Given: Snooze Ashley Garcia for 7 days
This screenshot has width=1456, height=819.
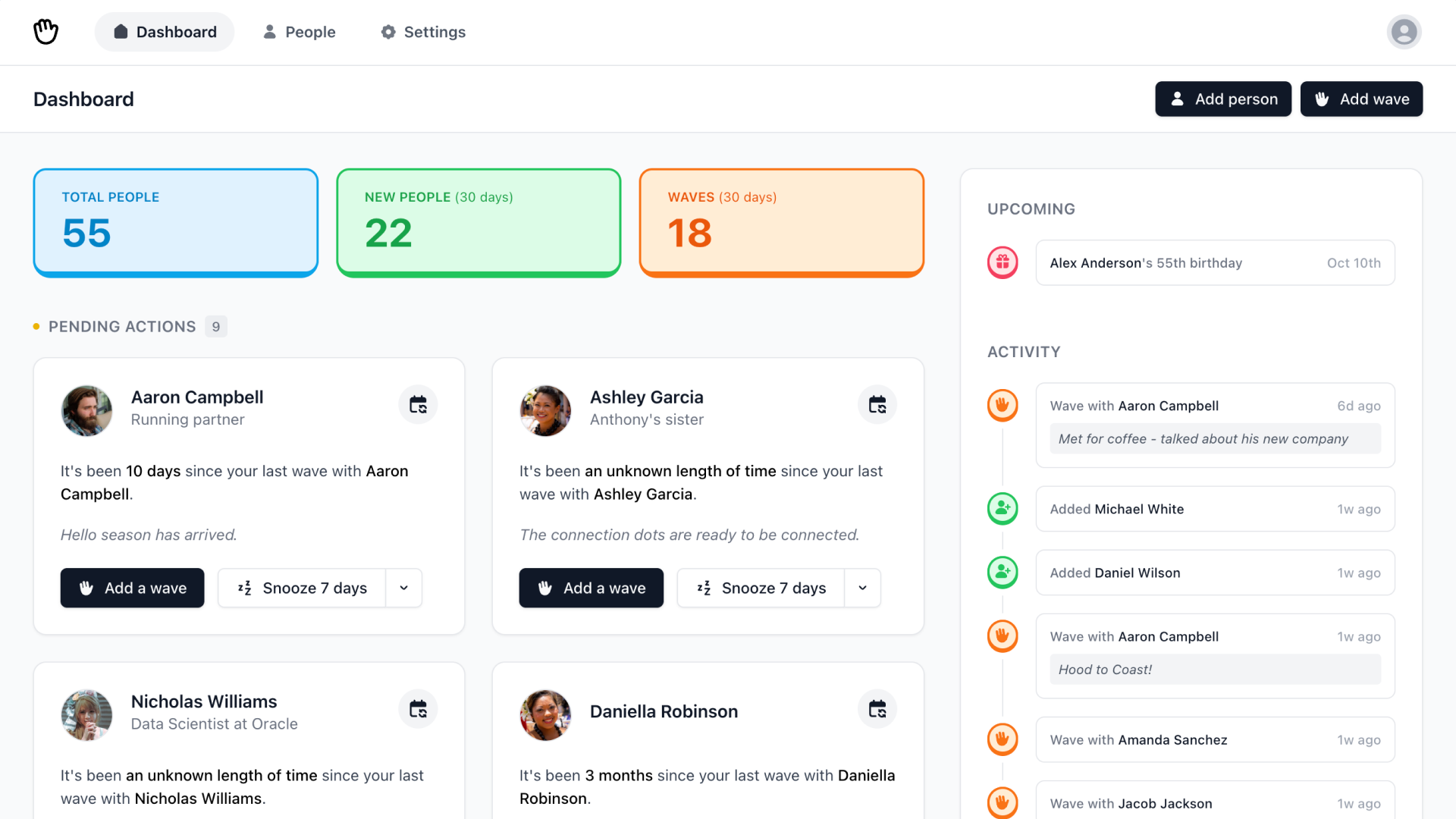Looking at the screenshot, I should (x=761, y=588).
